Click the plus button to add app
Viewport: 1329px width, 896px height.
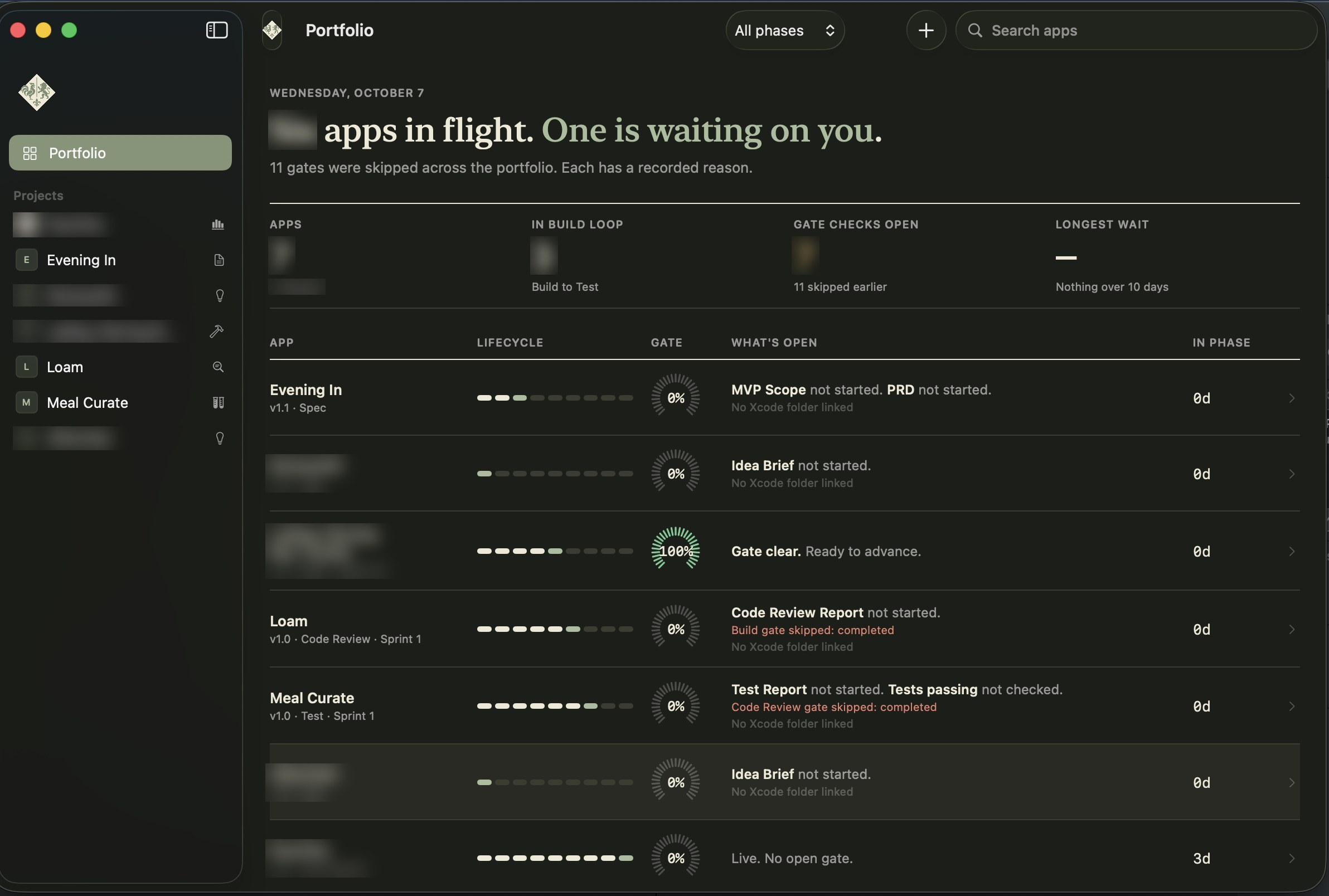point(926,30)
